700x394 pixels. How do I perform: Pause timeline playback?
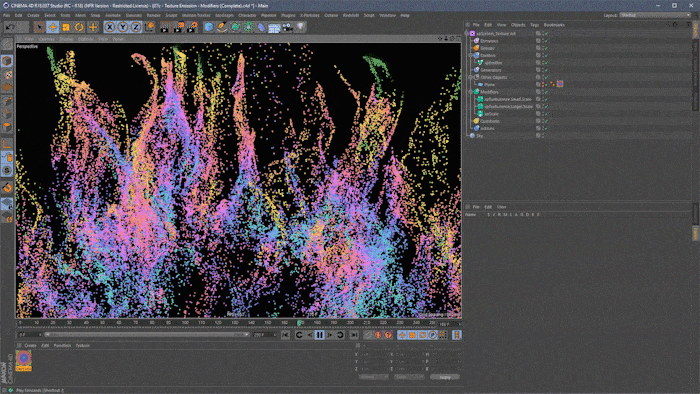[x=320, y=335]
